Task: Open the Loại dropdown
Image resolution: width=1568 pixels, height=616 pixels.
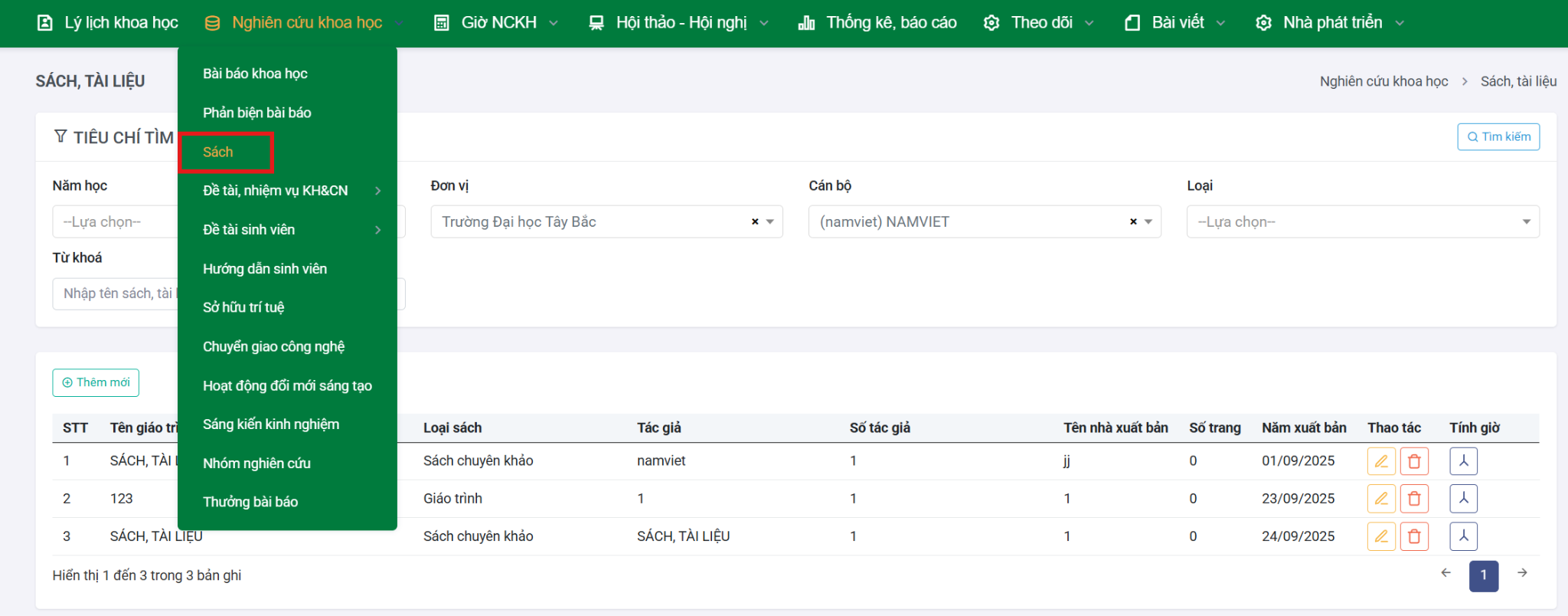Action: click(1363, 221)
